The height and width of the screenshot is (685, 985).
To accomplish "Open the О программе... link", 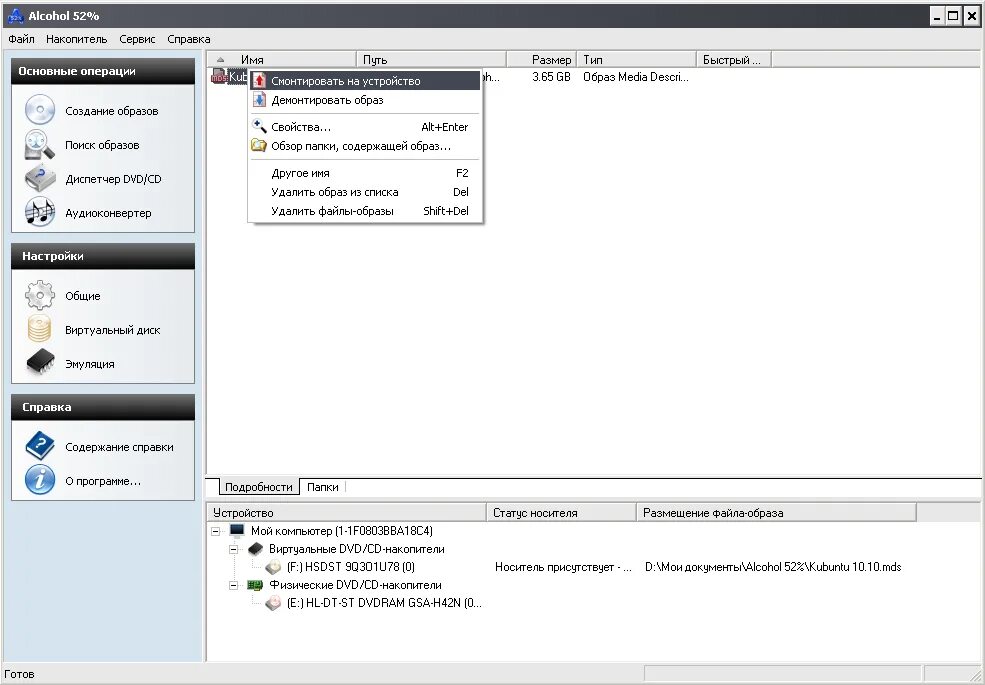I will [x=102, y=481].
